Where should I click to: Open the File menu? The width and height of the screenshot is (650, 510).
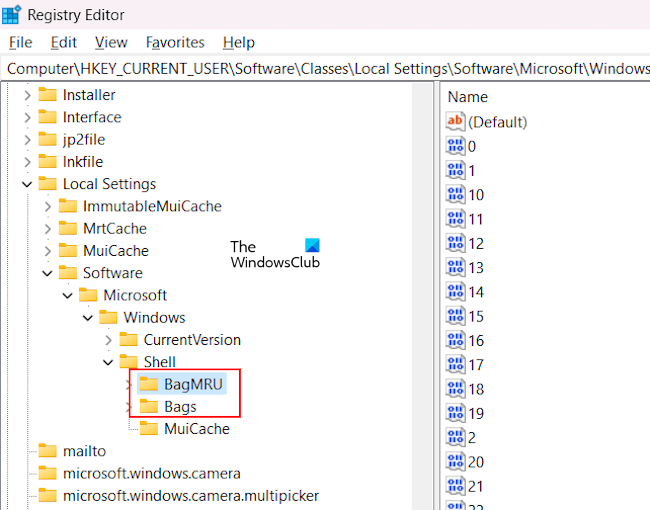(x=20, y=42)
